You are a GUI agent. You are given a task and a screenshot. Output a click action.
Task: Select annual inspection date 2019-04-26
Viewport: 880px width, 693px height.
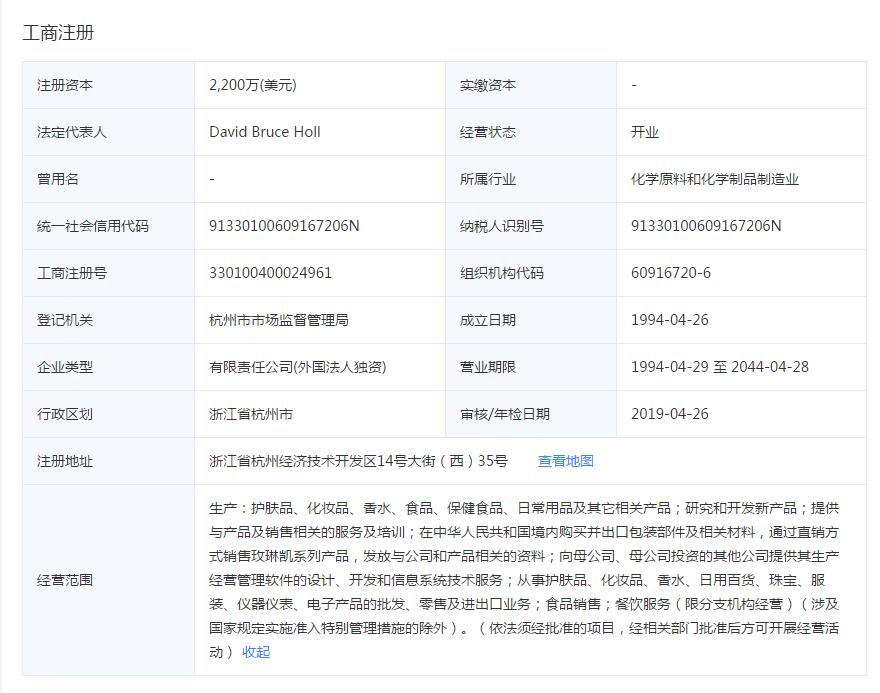coord(670,414)
